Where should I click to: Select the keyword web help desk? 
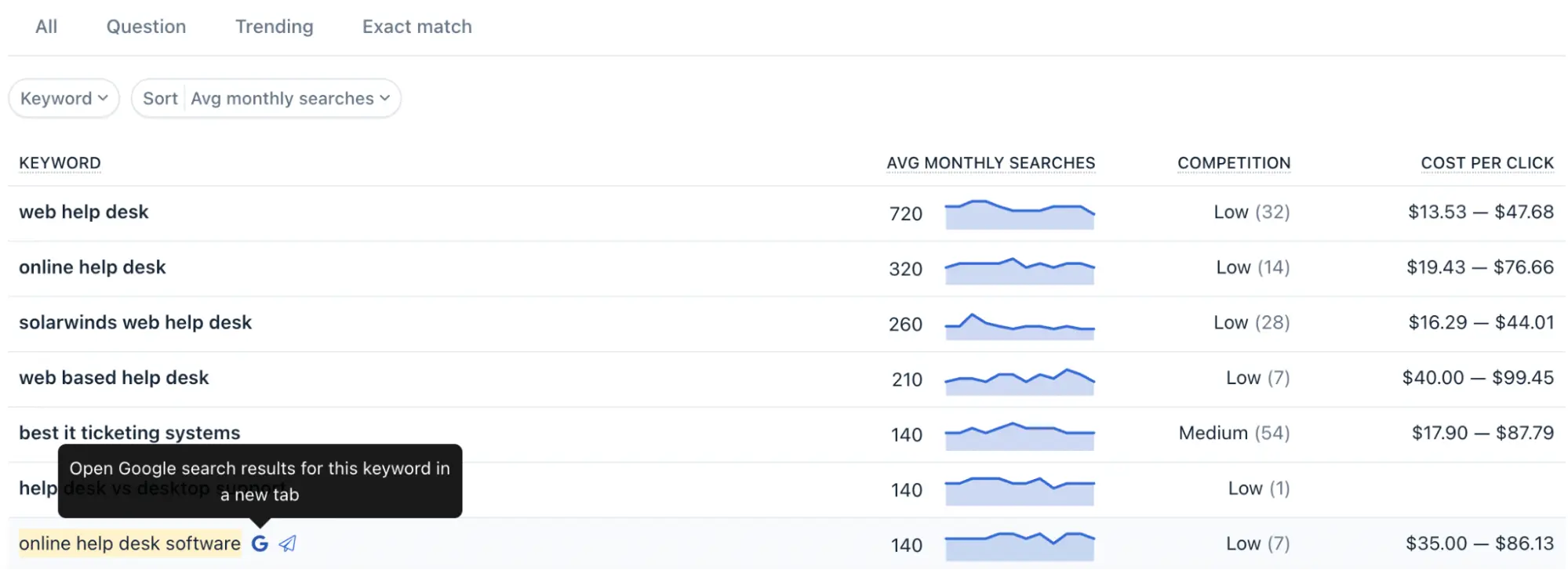[x=84, y=212]
